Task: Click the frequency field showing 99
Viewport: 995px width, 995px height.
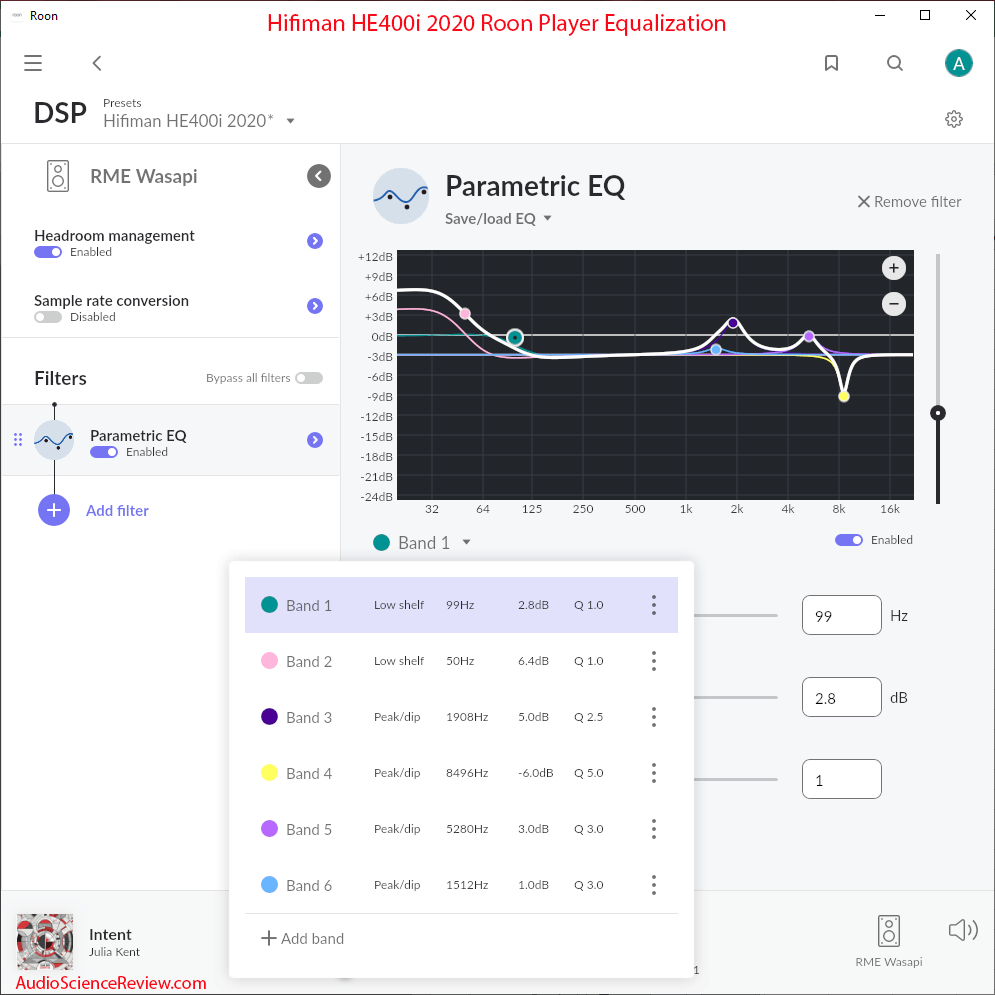Action: [841, 615]
